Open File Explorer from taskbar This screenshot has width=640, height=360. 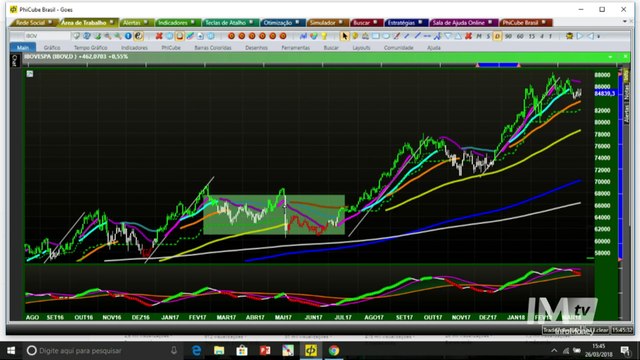pos(219,351)
